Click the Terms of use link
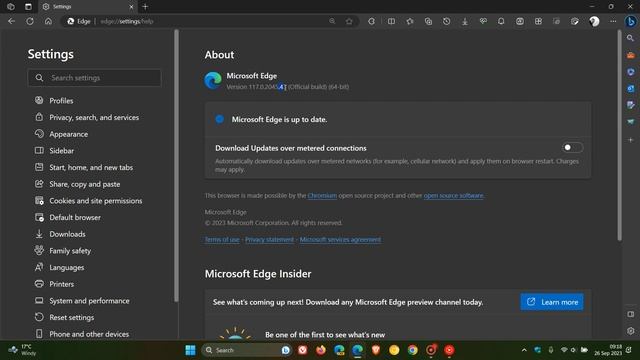 click(222, 240)
